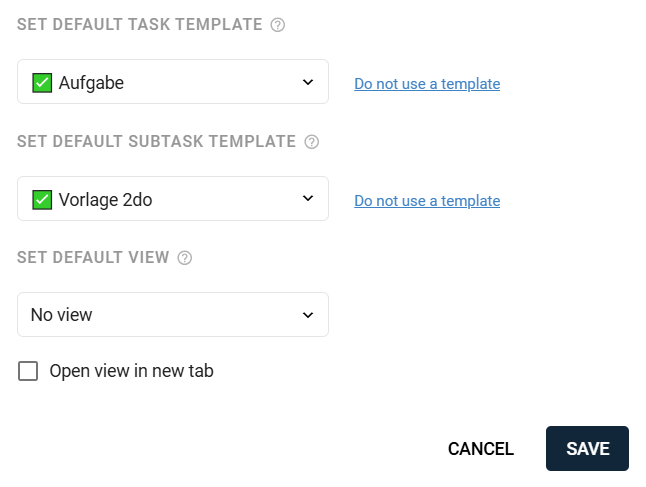Viewport: 646px width, 487px height.
Task: Click "Do not use a template" link beside Vorlage 2do
Action: pos(427,201)
